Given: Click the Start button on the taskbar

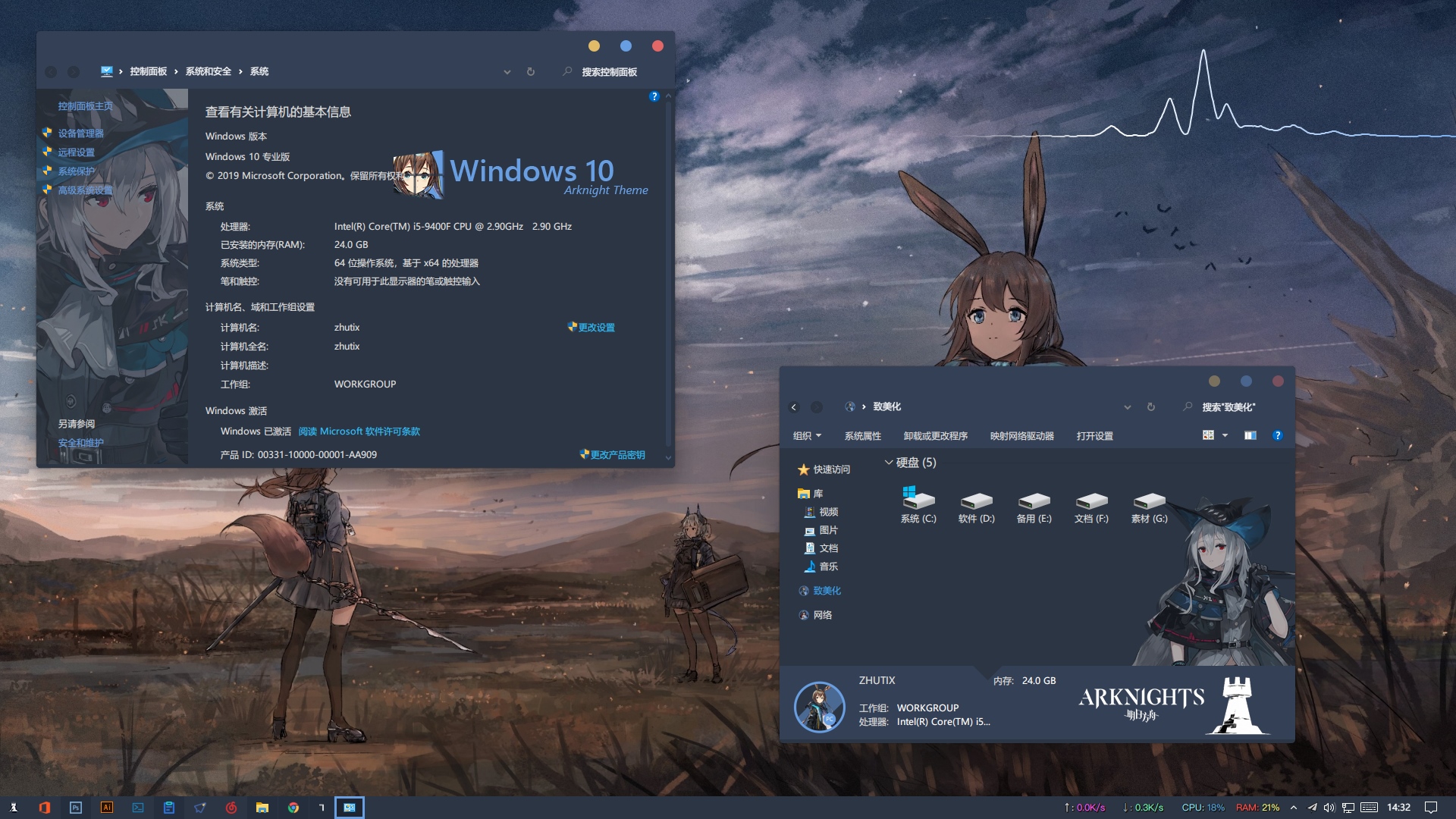Looking at the screenshot, I should coord(14,808).
